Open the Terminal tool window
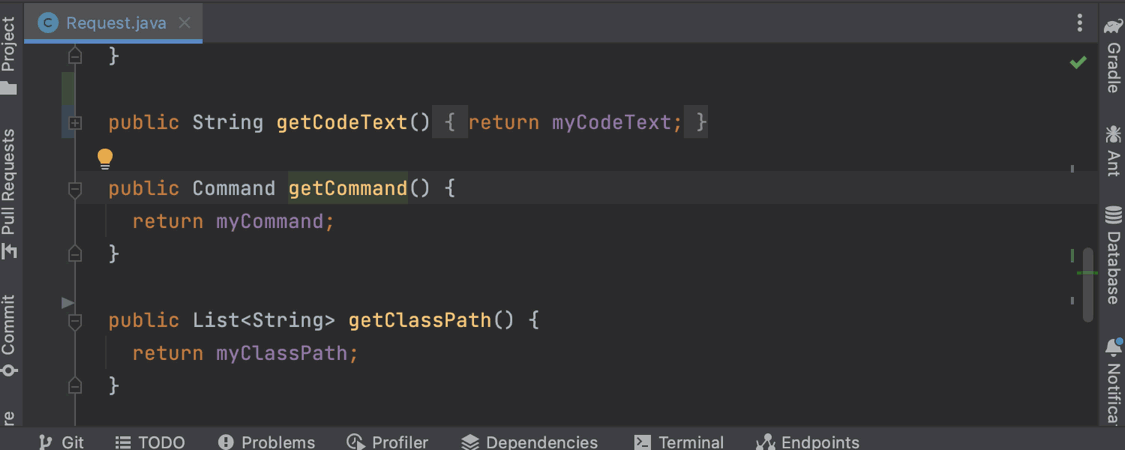Image resolution: width=1125 pixels, height=450 pixels. pyautogui.click(x=679, y=441)
